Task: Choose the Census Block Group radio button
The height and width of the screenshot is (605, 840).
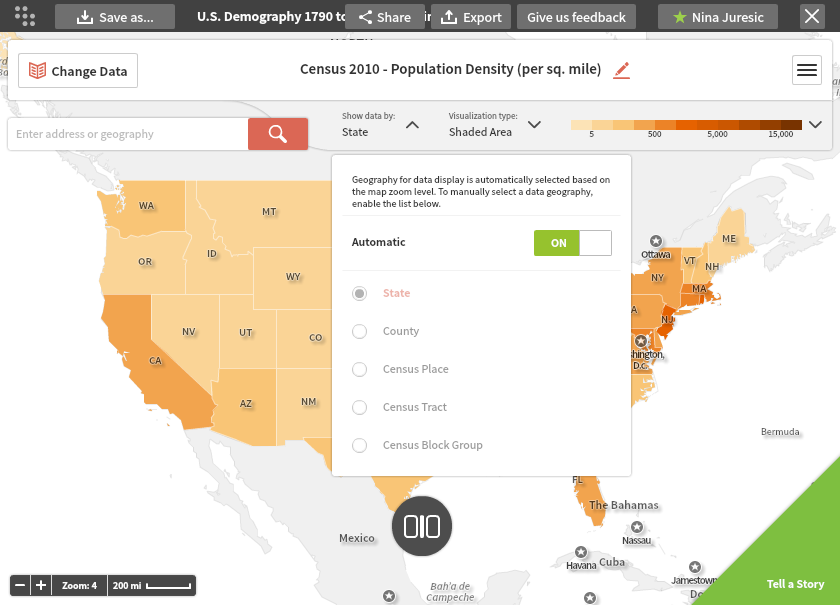Action: coord(359,445)
